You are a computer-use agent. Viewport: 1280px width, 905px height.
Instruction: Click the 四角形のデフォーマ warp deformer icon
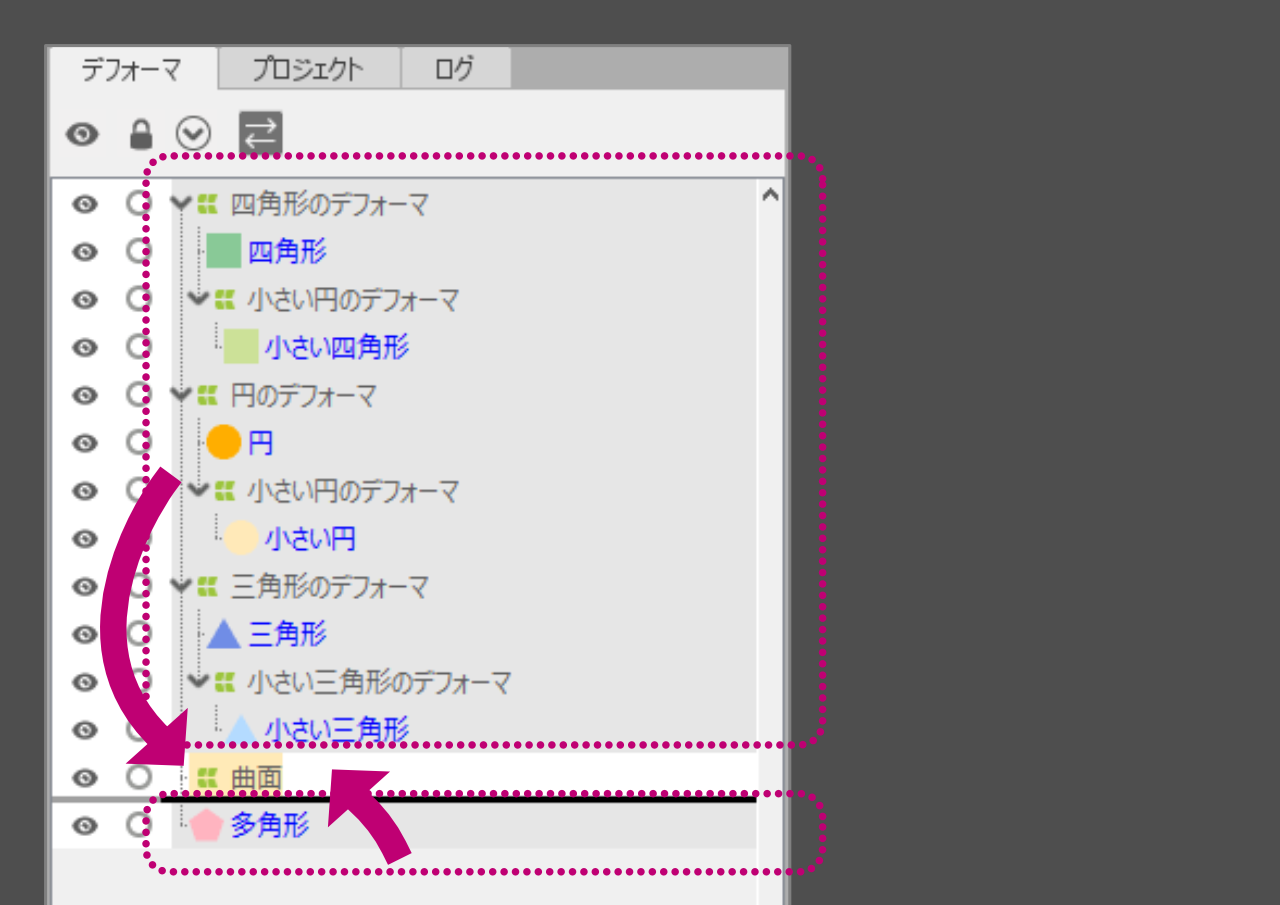207,204
